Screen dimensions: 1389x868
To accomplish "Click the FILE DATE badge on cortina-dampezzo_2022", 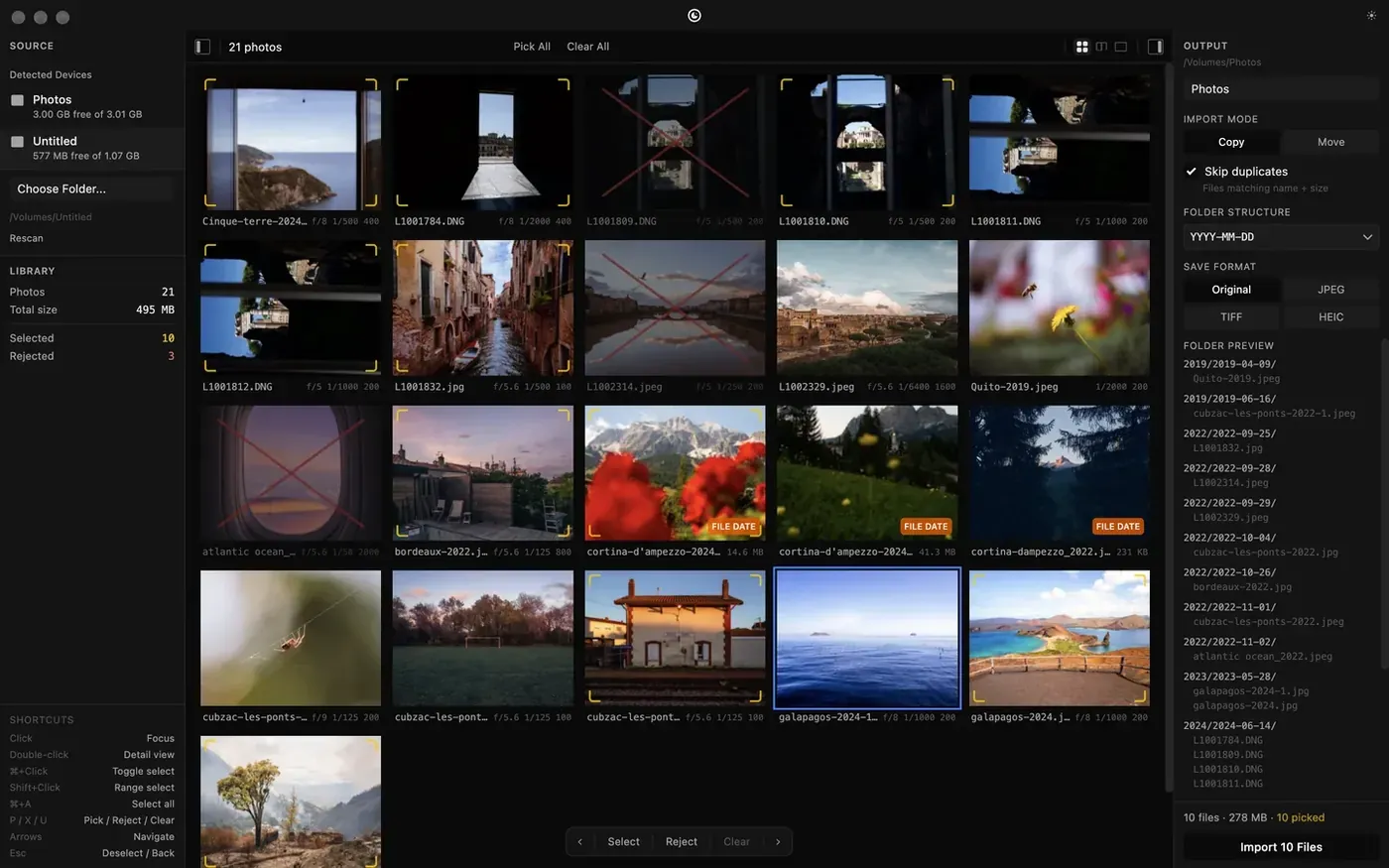I will pos(1118,527).
